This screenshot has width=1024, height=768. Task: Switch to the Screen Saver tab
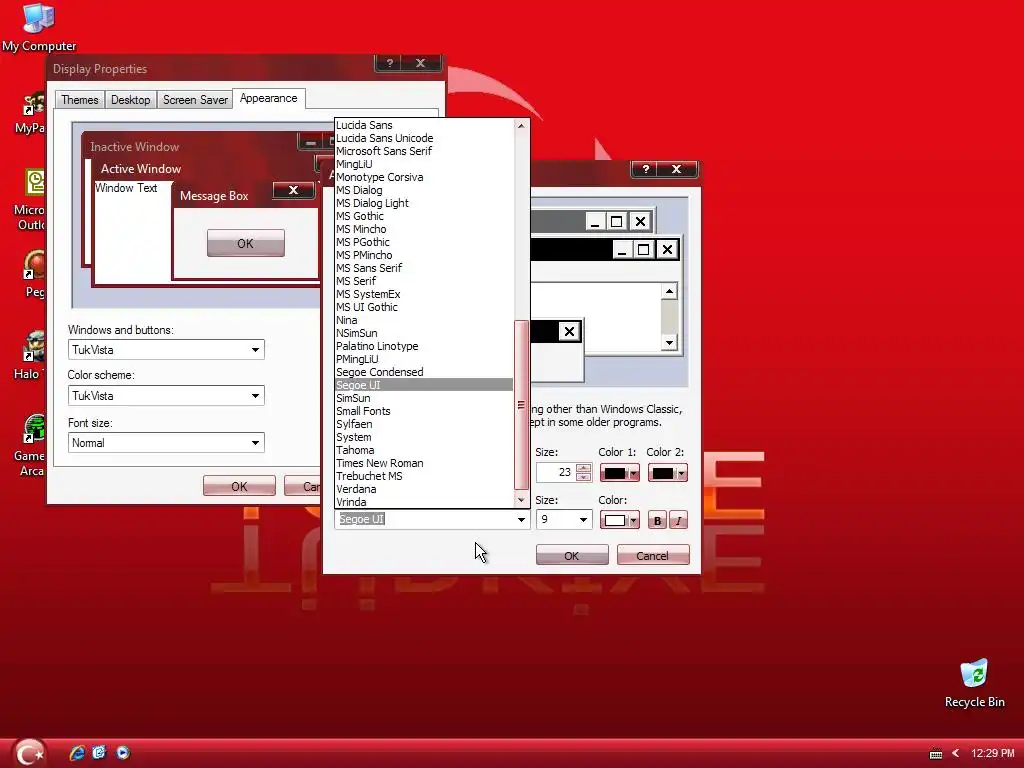(x=195, y=100)
